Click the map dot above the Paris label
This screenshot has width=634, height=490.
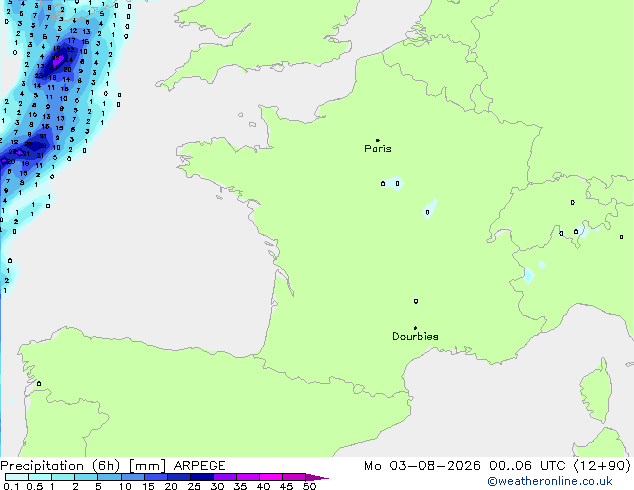(x=378, y=140)
